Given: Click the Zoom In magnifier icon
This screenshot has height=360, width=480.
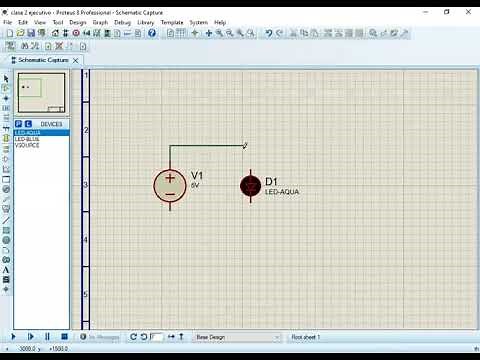Looking at the screenshot, I should point(219,33).
